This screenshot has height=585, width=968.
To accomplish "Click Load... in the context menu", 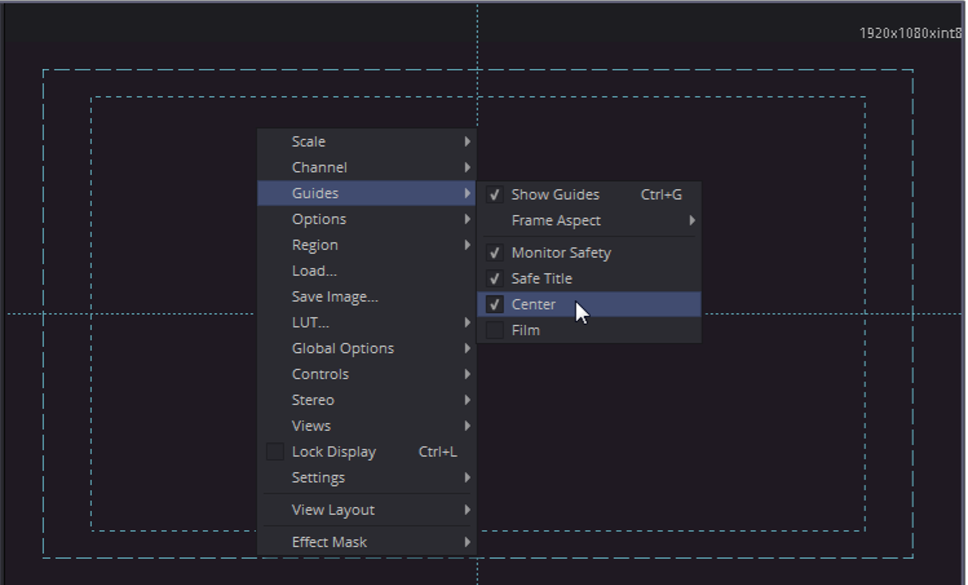I will pyautogui.click(x=314, y=271).
